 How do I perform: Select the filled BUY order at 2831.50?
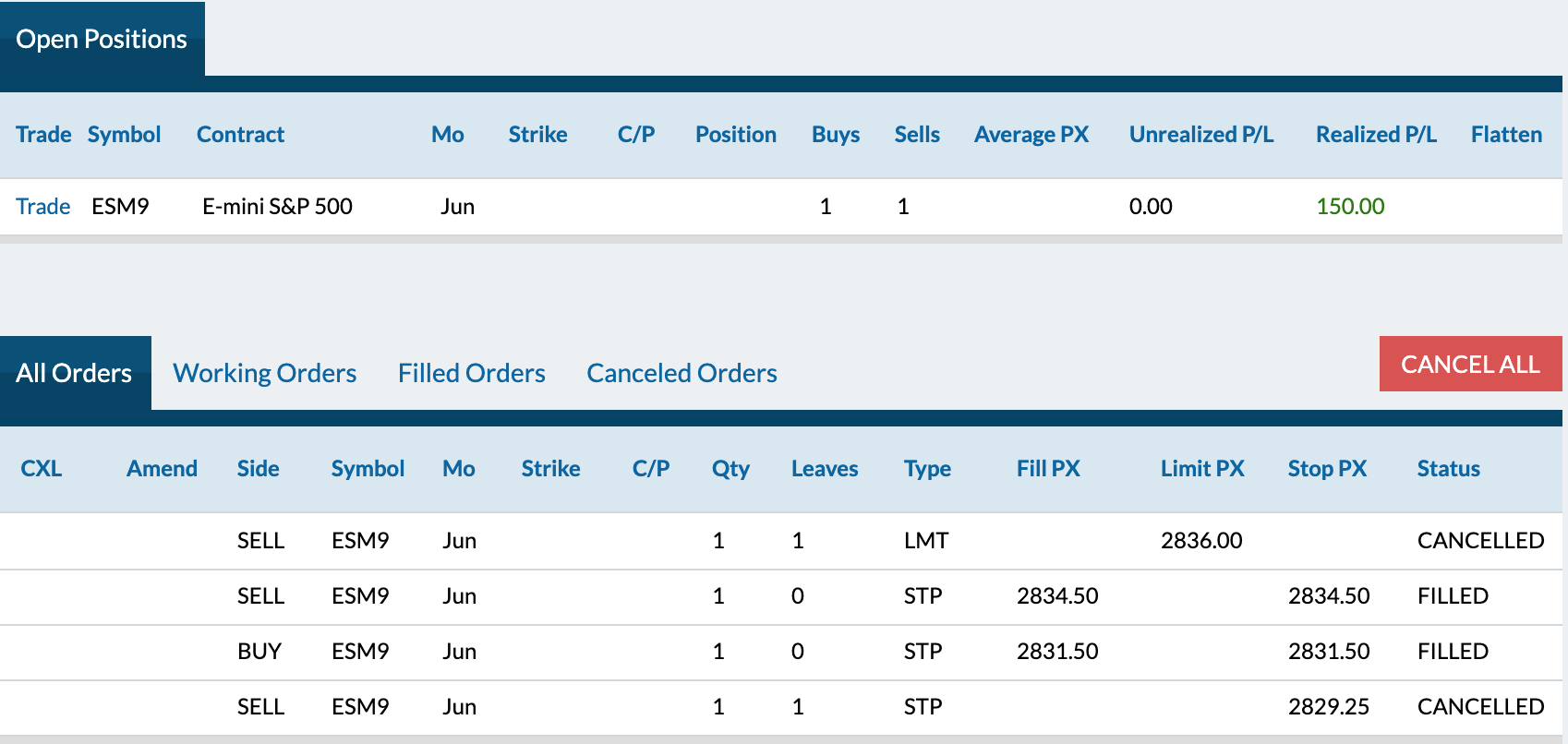pos(781,652)
